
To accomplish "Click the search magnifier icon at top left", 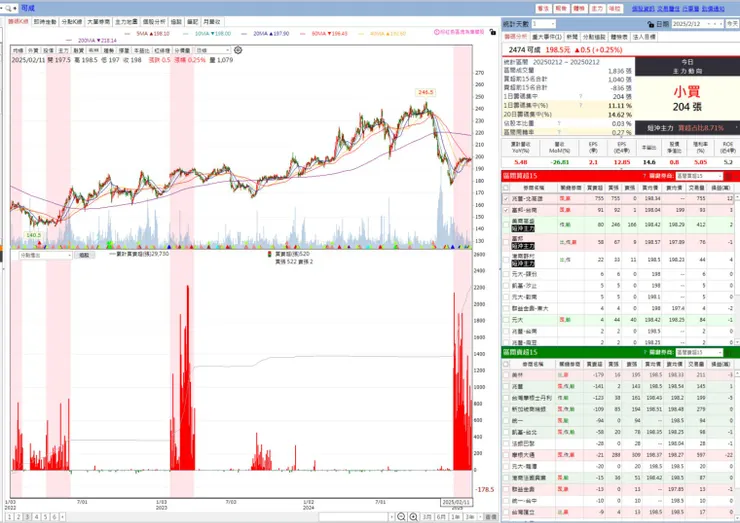I will (8, 8).
